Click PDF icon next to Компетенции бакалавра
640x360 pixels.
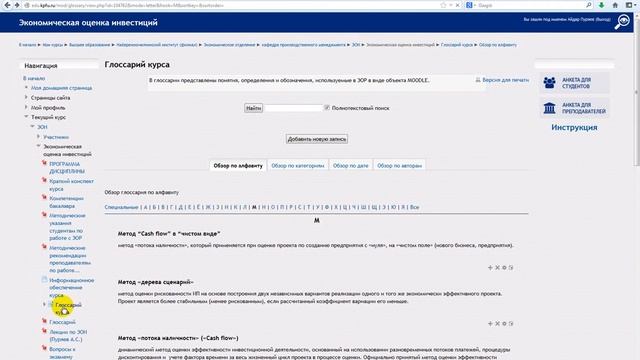44,198
